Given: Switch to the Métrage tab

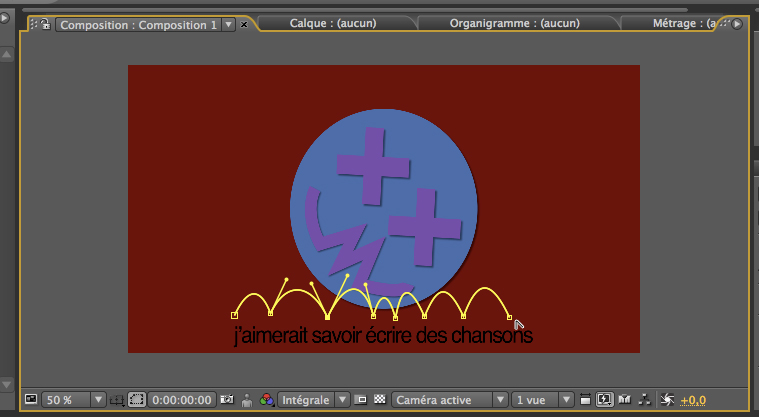Looking at the screenshot, I should click(x=683, y=23).
